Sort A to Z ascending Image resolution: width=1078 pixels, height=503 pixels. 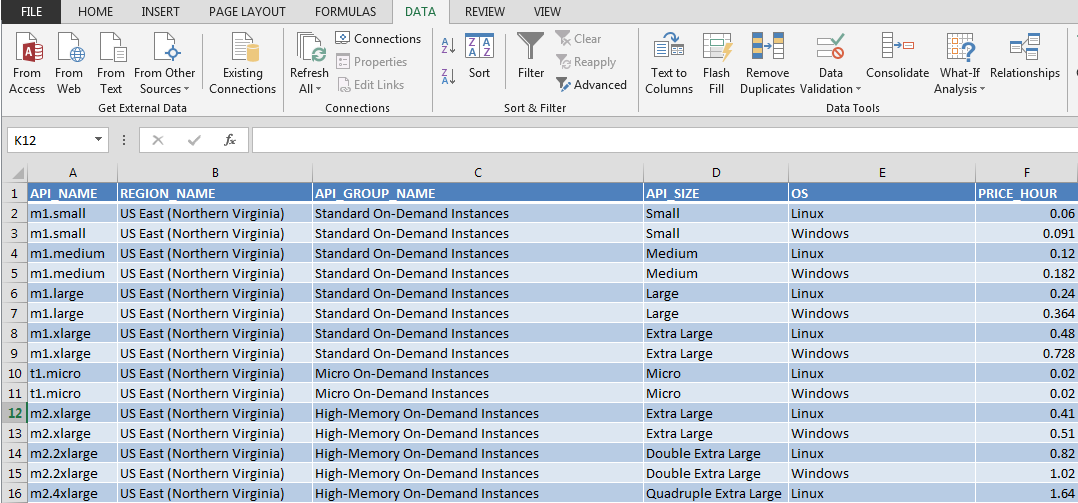(x=448, y=46)
